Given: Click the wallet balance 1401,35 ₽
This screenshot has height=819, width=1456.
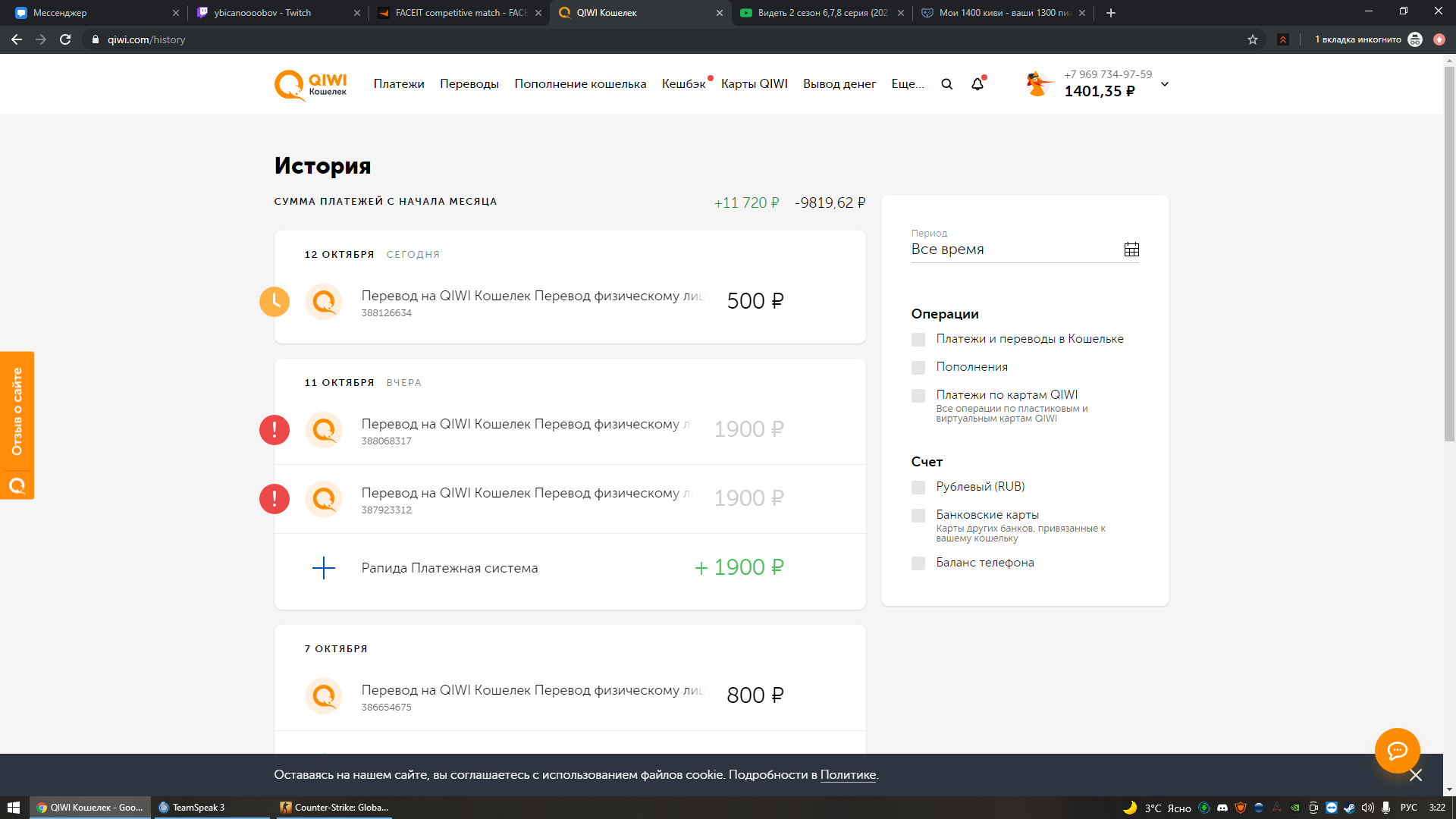Looking at the screenshot, I should point(1100,92).
